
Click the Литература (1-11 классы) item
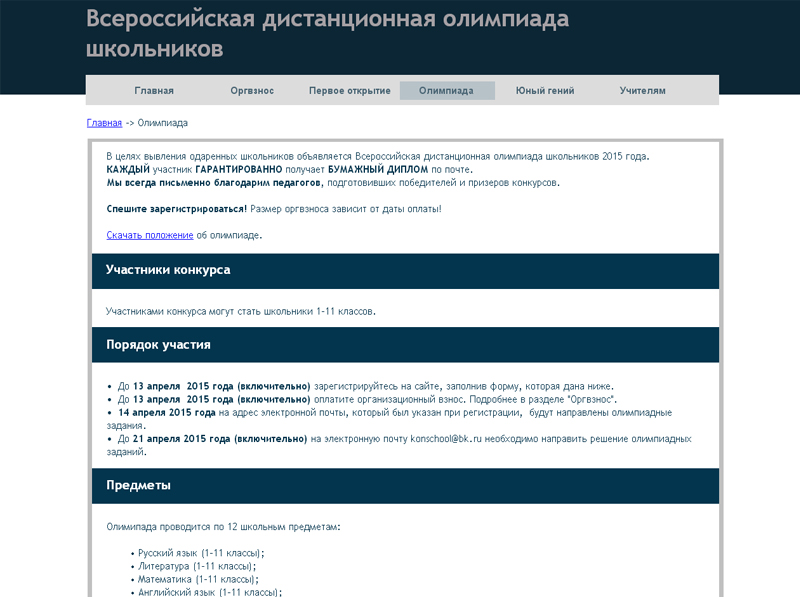[197, 566]
